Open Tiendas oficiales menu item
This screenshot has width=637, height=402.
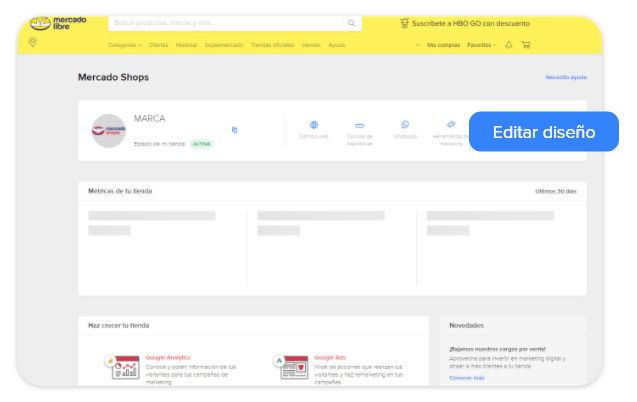coord(272,45)
